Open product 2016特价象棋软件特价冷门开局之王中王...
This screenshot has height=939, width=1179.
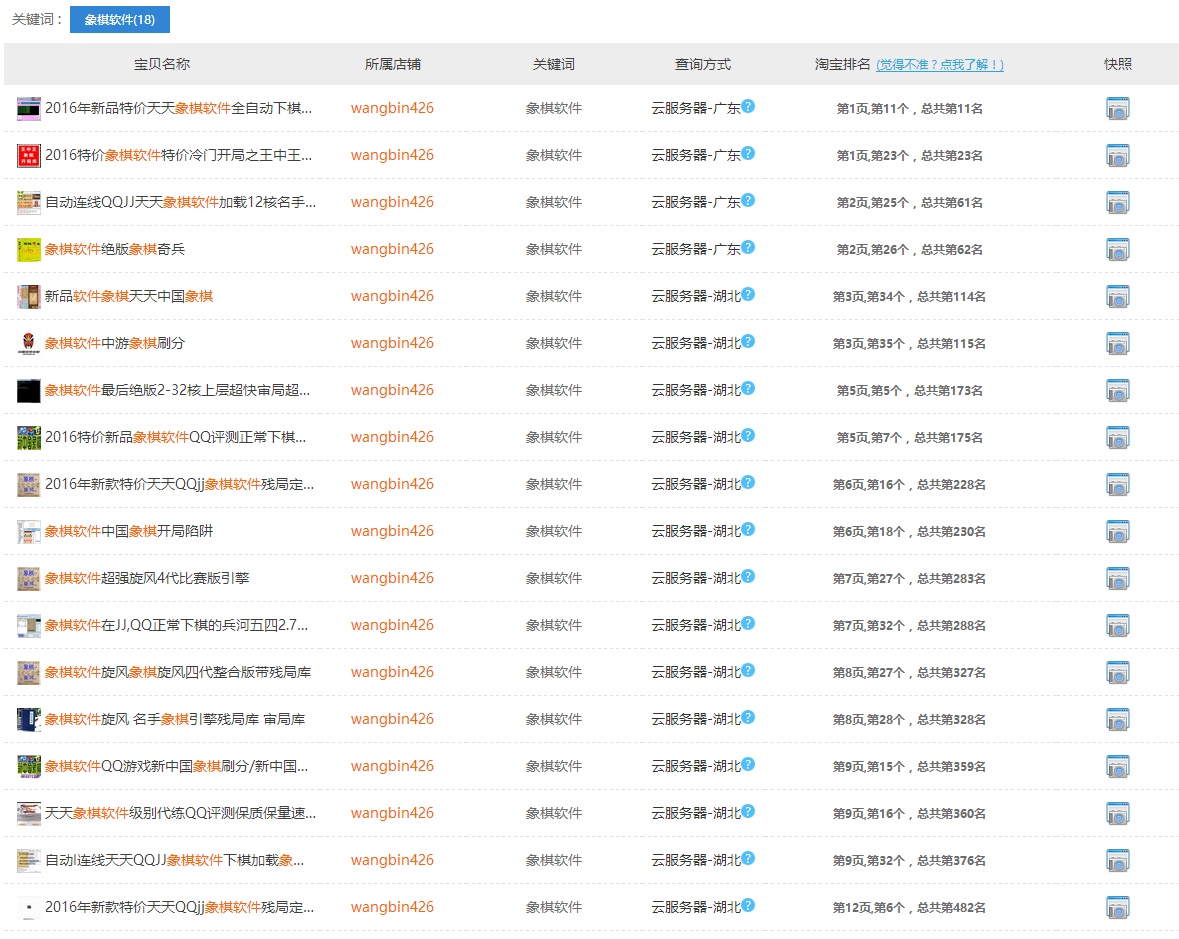coord(178,155)
